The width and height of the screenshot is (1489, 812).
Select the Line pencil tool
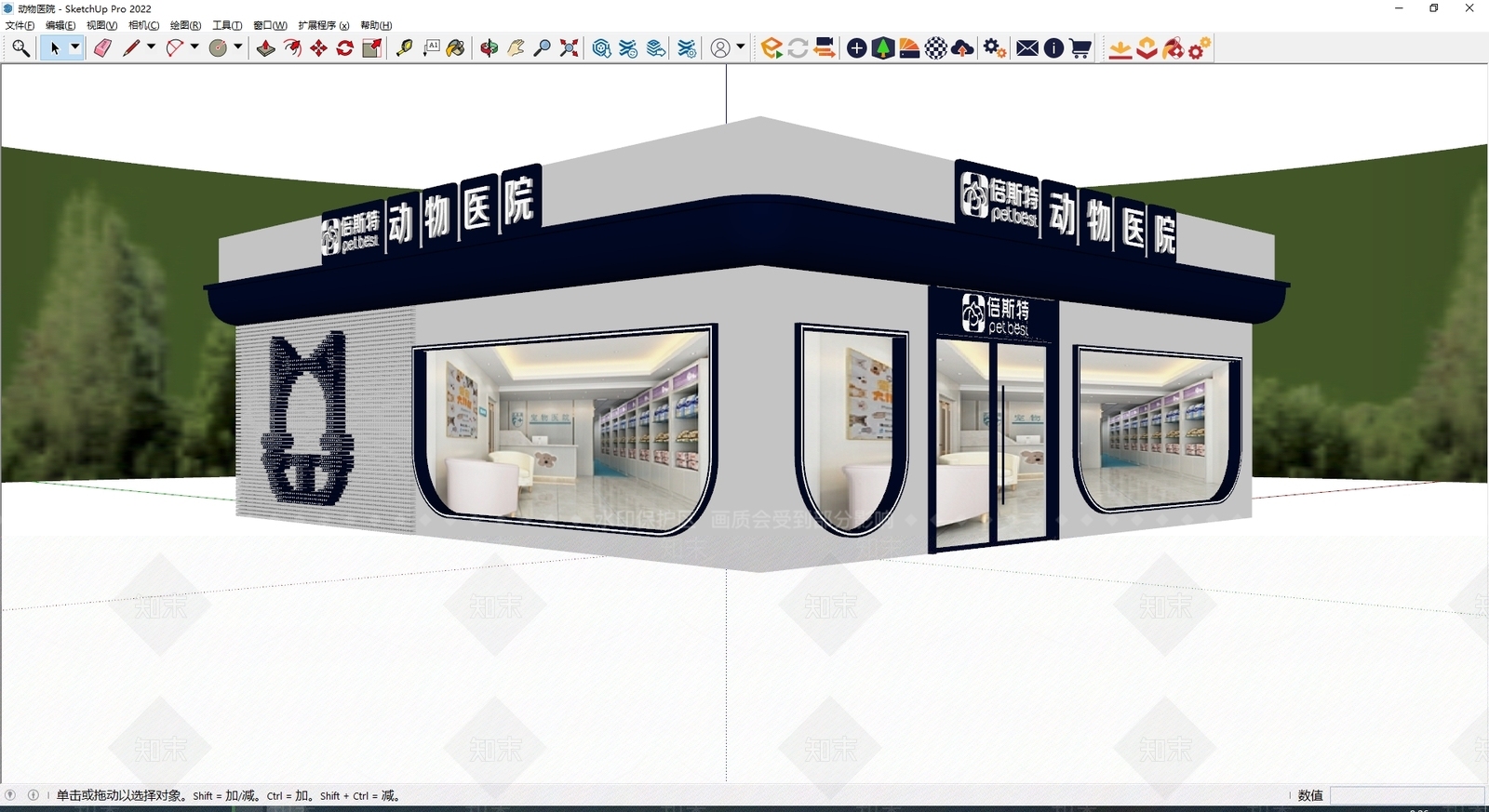[x=131, y=48]
